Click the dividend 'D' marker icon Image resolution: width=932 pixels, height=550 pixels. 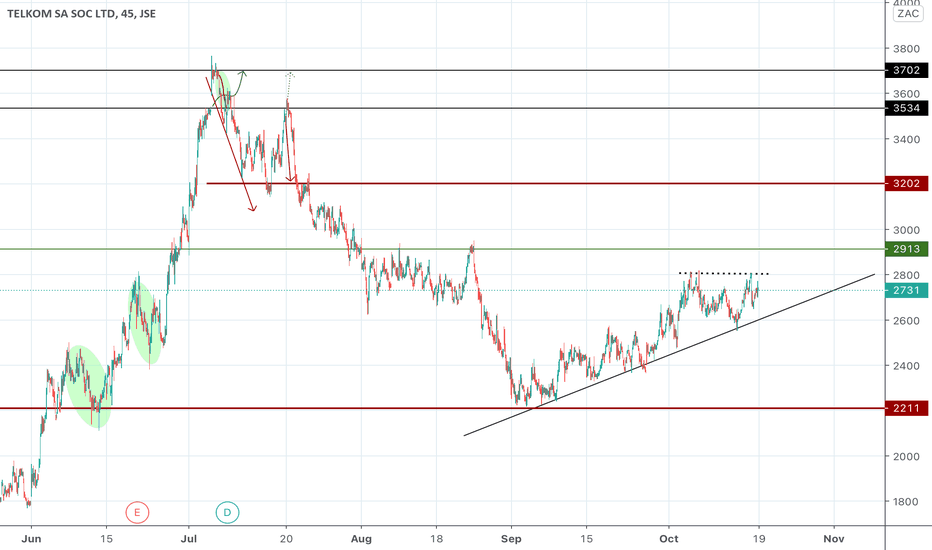tap(227, 513)
